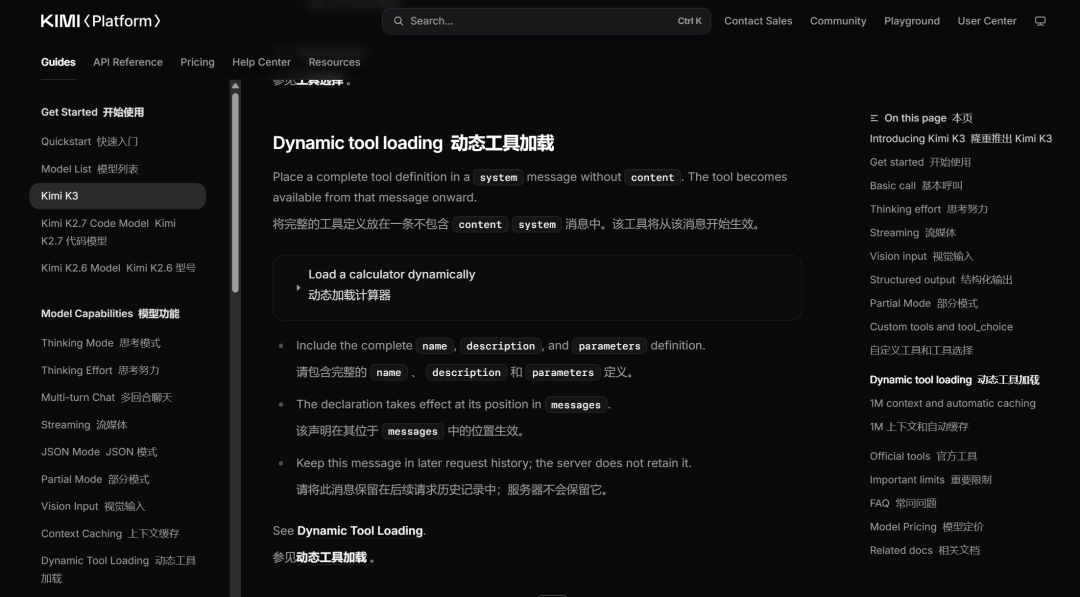This screenshot has height=597, width=1080.
Task: Focus the Search input field
Action: pyautogui.click(x=546, y=21)
